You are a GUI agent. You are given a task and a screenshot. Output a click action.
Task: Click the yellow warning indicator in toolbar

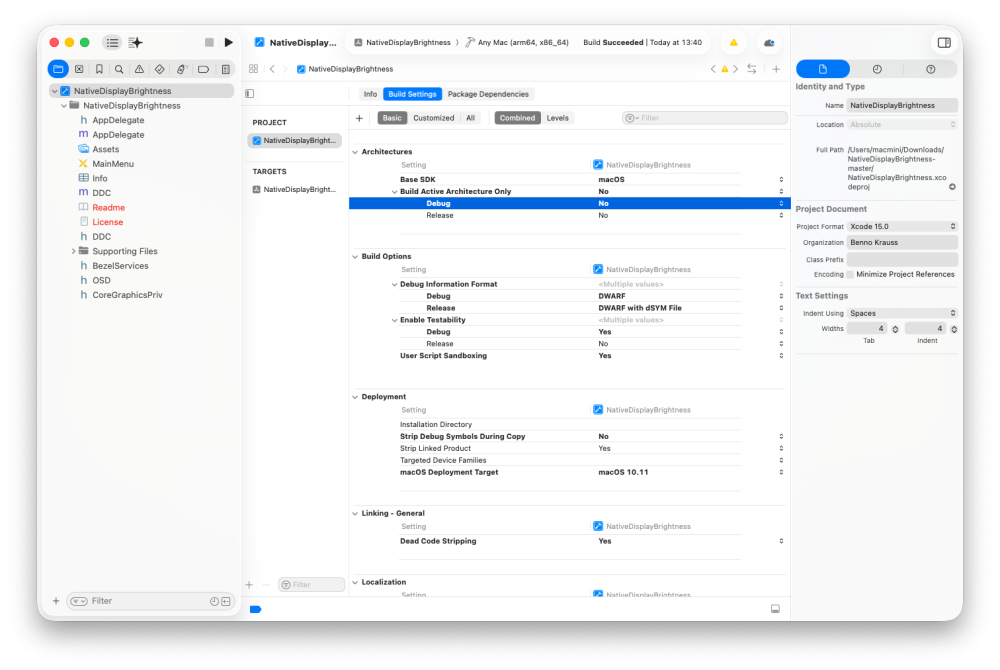point(733,43)
